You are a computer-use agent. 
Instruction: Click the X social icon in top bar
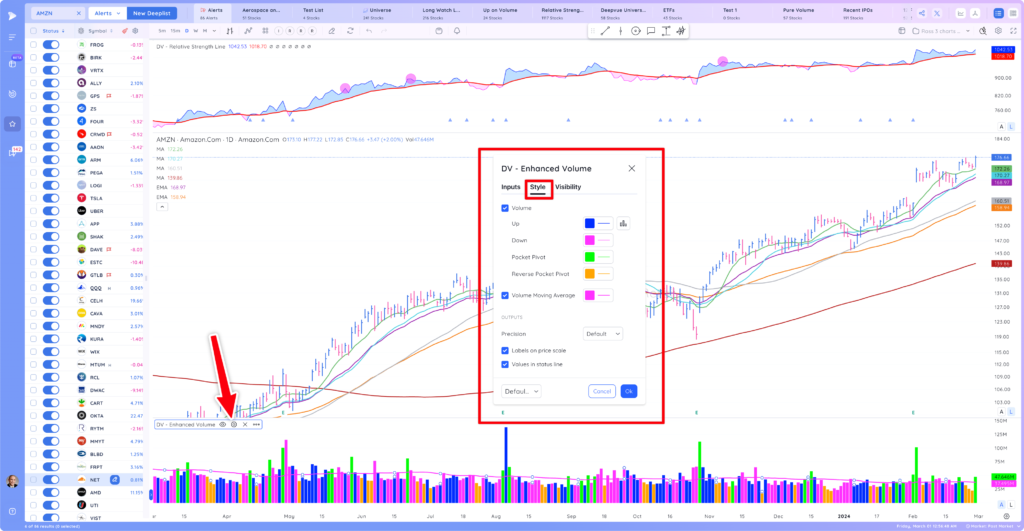pos(937,13)
